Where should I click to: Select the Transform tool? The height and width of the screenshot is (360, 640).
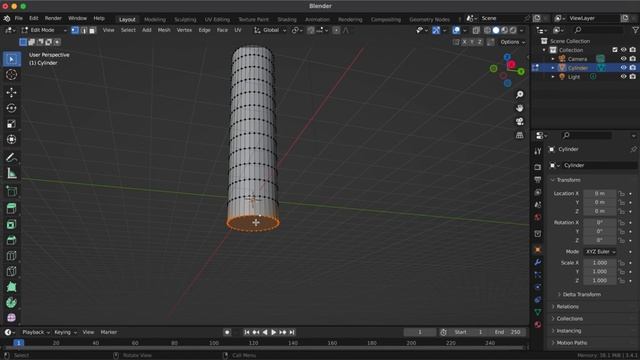pos(11,139)
